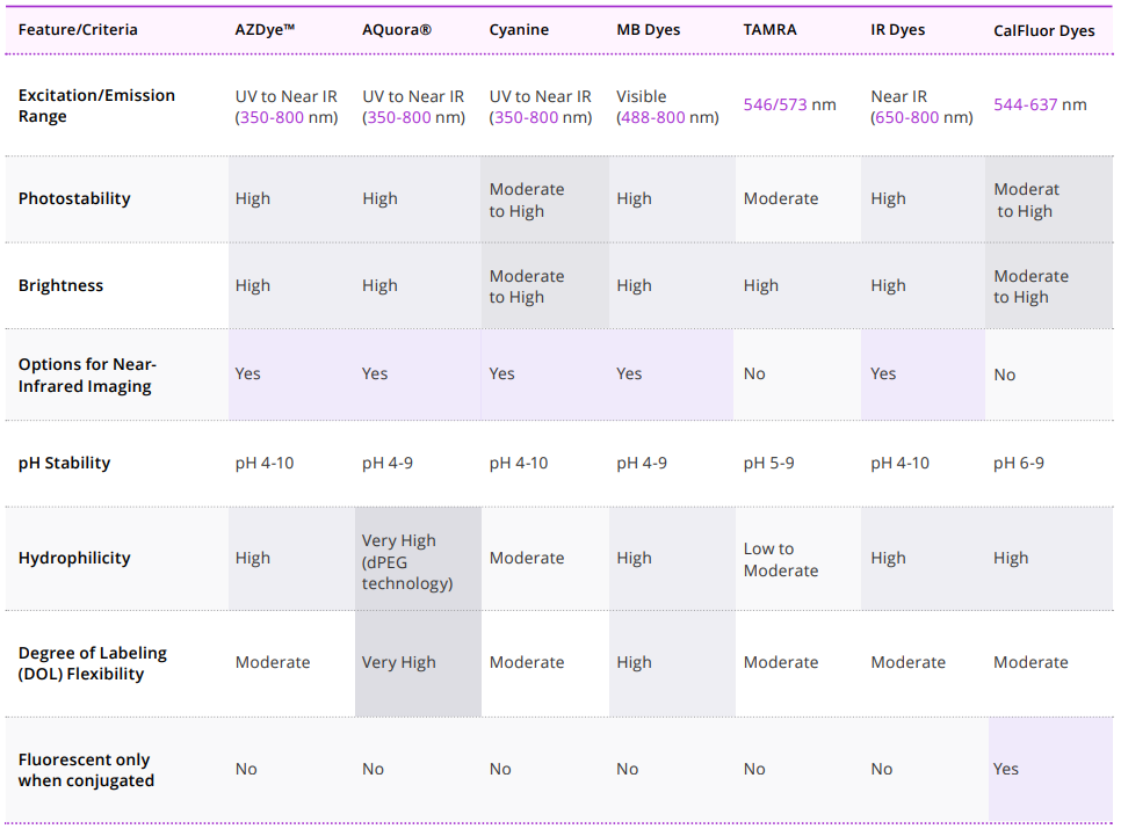
Task: Open the 488-800 wavelength link
Action: pos(653,117)
